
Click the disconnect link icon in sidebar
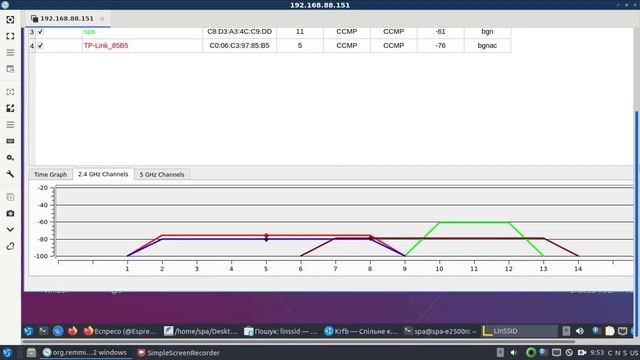click(10, 246)
